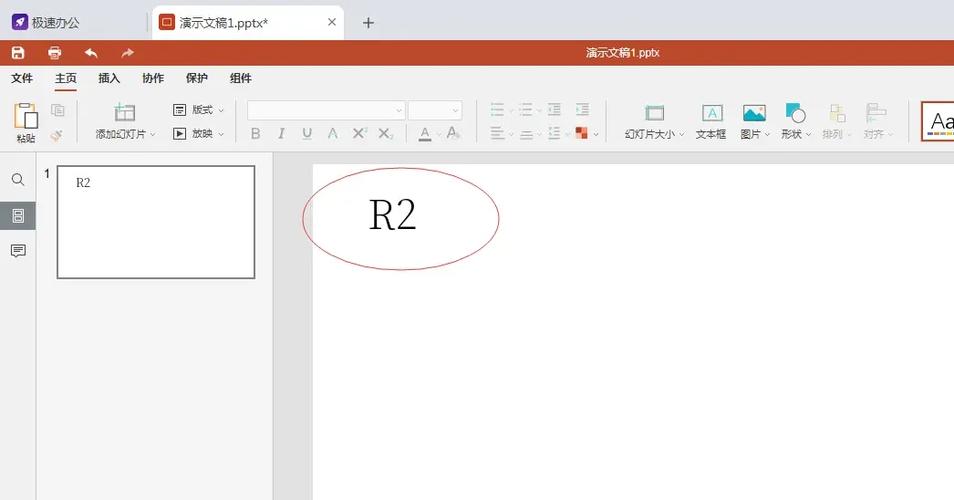954x500 pixels.
Task: Increase the paragraph indent
Action: (582, 109)
